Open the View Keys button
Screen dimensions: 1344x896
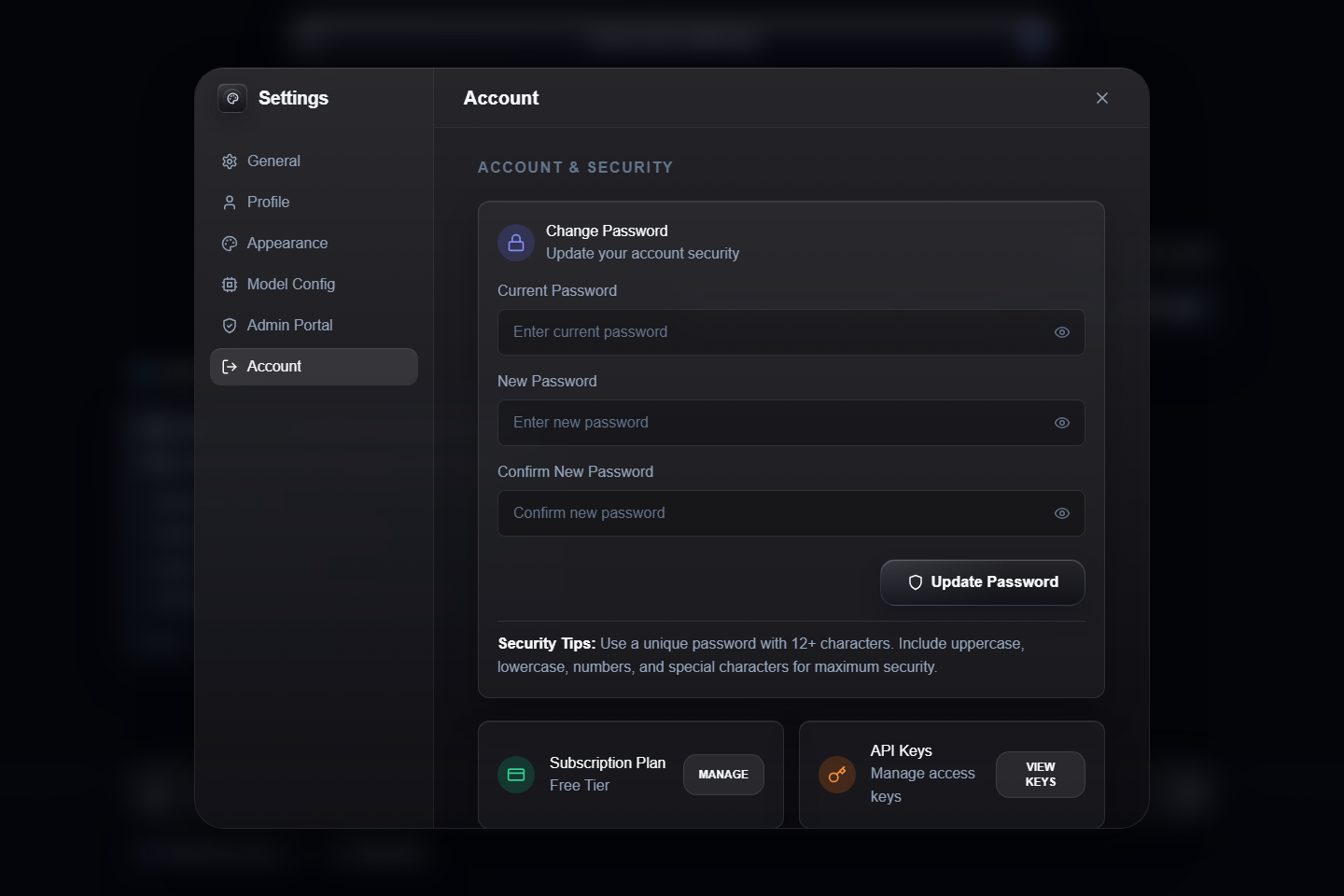coord(1041,775)
